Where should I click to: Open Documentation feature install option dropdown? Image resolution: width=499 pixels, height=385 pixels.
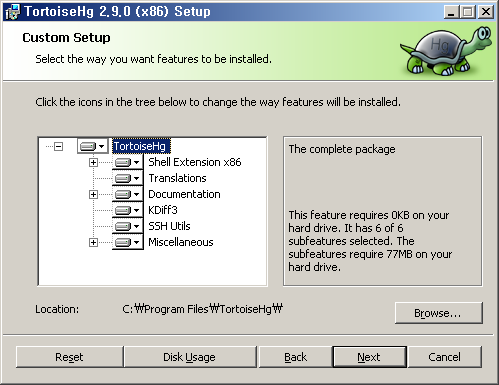pyautogui.click(x=128, y=194)
